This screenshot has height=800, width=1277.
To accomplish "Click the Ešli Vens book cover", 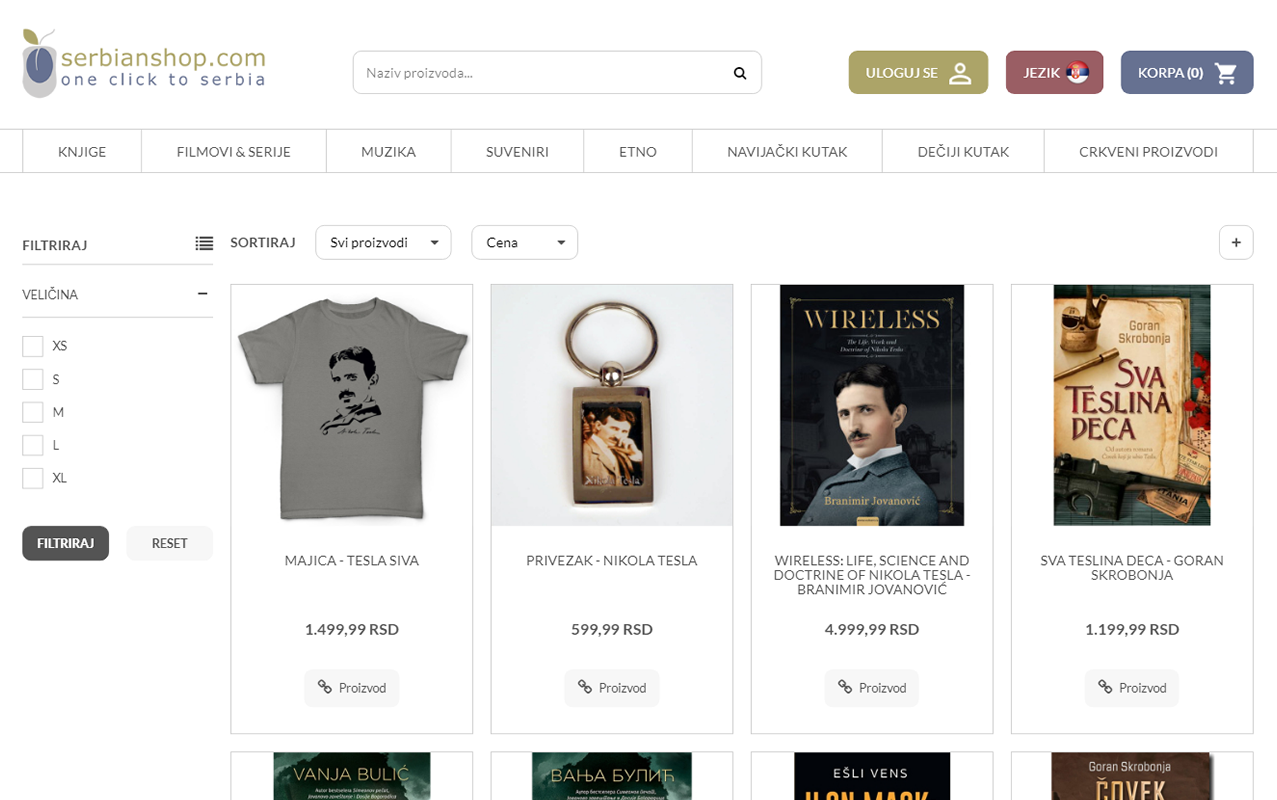I will tap(872, 777).
